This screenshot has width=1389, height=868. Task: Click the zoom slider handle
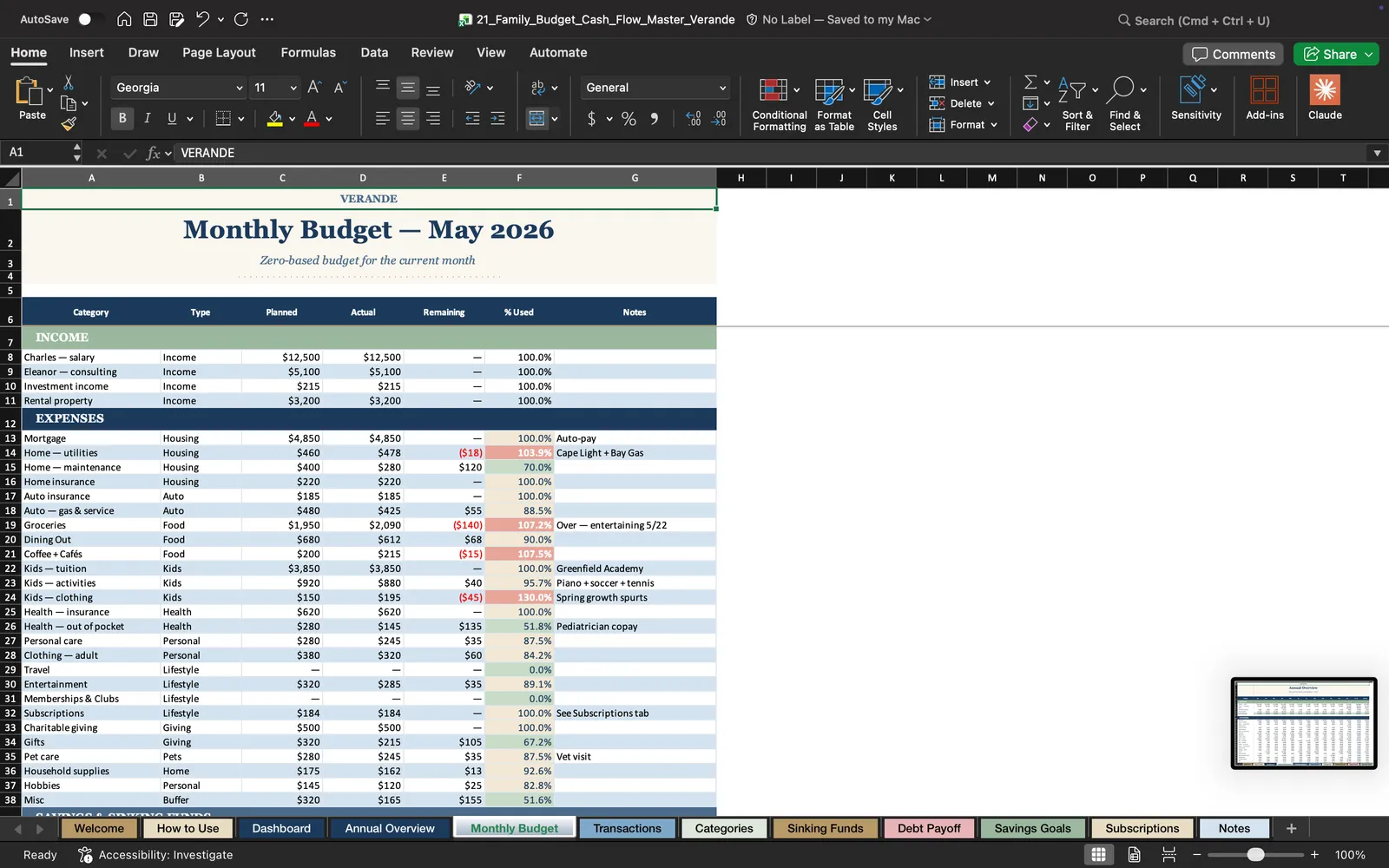tap(1255, 854)
